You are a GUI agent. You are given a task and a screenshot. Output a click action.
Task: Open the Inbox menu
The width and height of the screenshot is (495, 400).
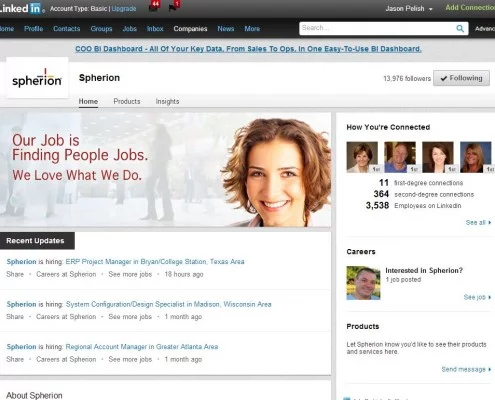tap(155, 29)
